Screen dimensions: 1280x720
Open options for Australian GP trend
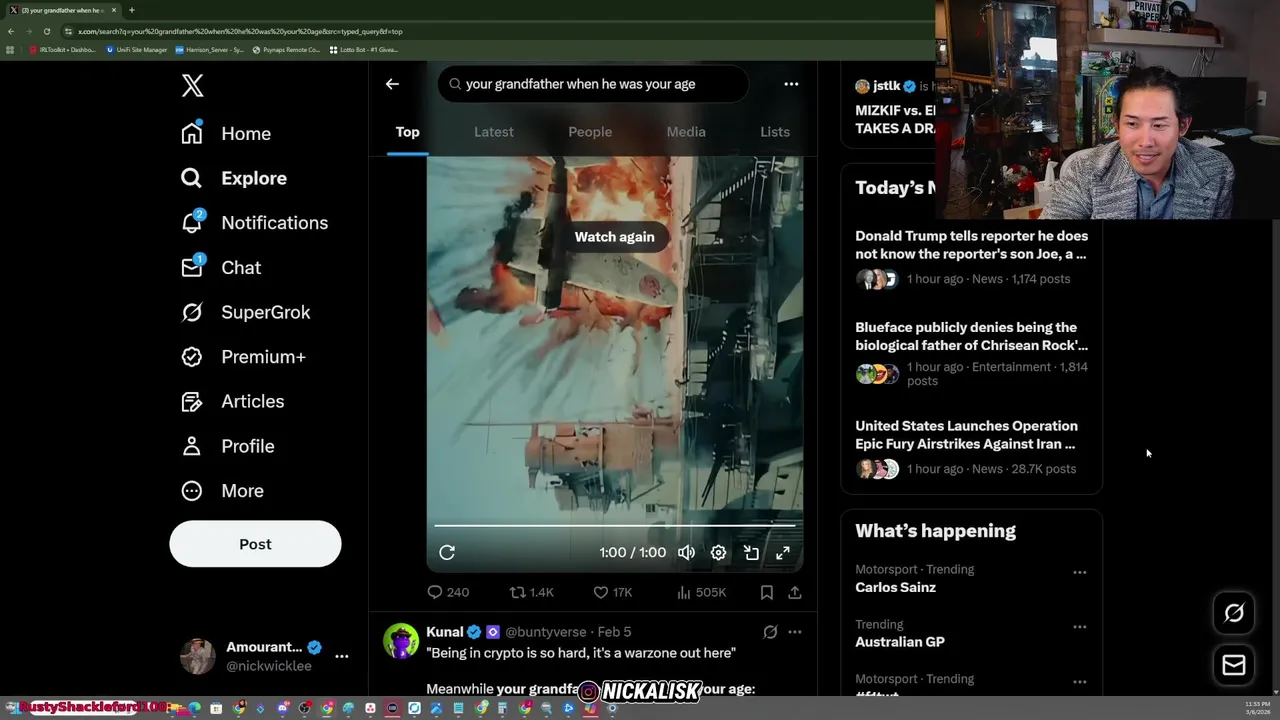point(1080,627)
